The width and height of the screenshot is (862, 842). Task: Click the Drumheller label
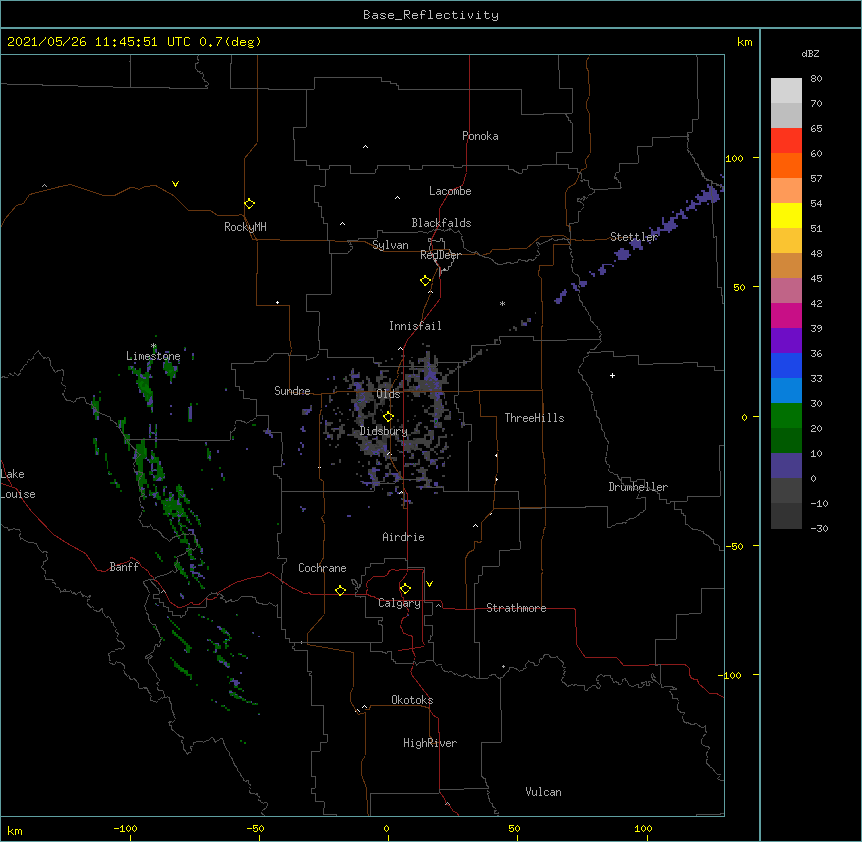[x=638, y=487]
